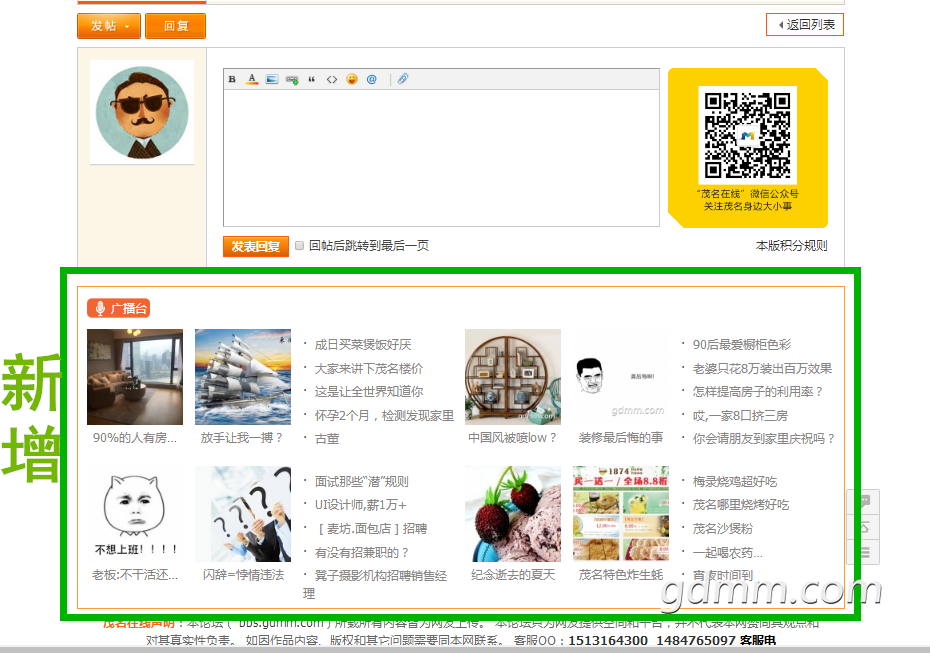Image resolution: width=930 pixels, height=653 pixels.
Task: Open post 茂名哪里烧烤好吃
Action: pos(741,505)
